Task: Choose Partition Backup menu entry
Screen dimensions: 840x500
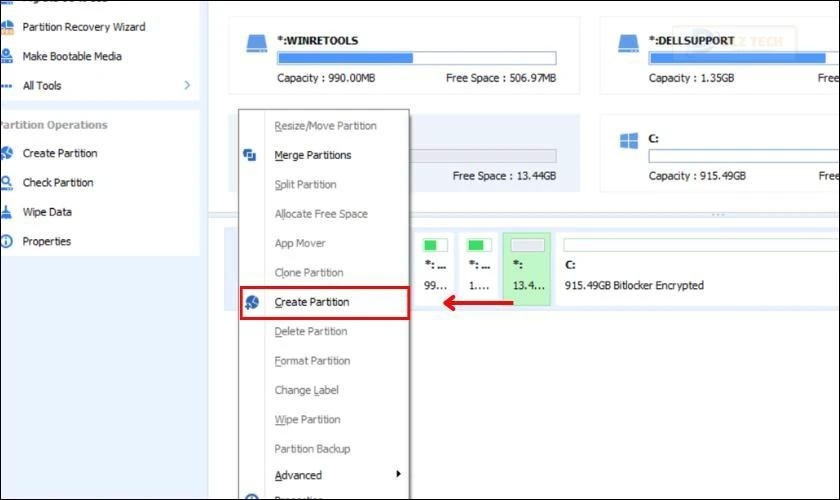Action: (312, 449)
